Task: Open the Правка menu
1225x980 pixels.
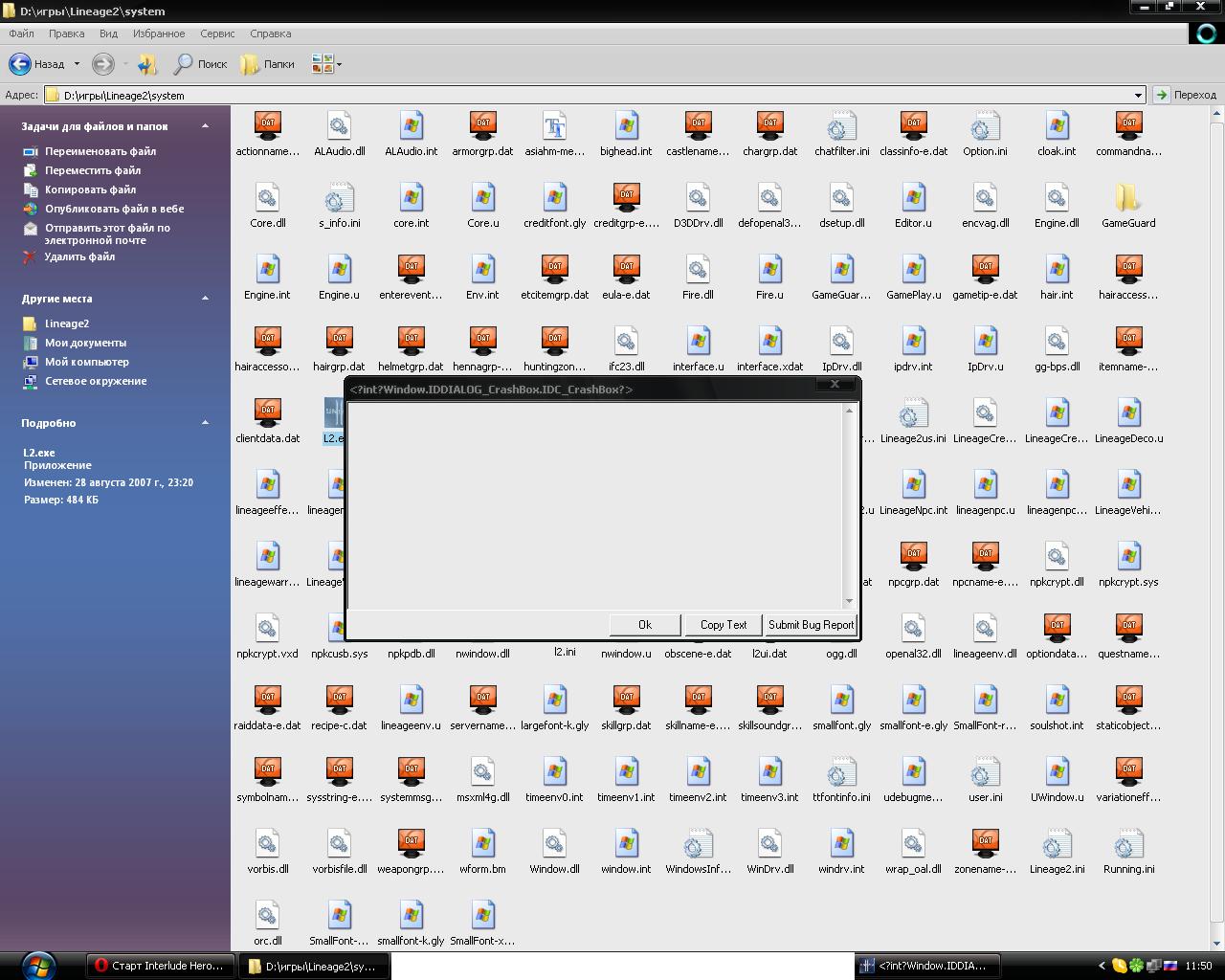Action: pyautogui.click(x=66, y=33)
